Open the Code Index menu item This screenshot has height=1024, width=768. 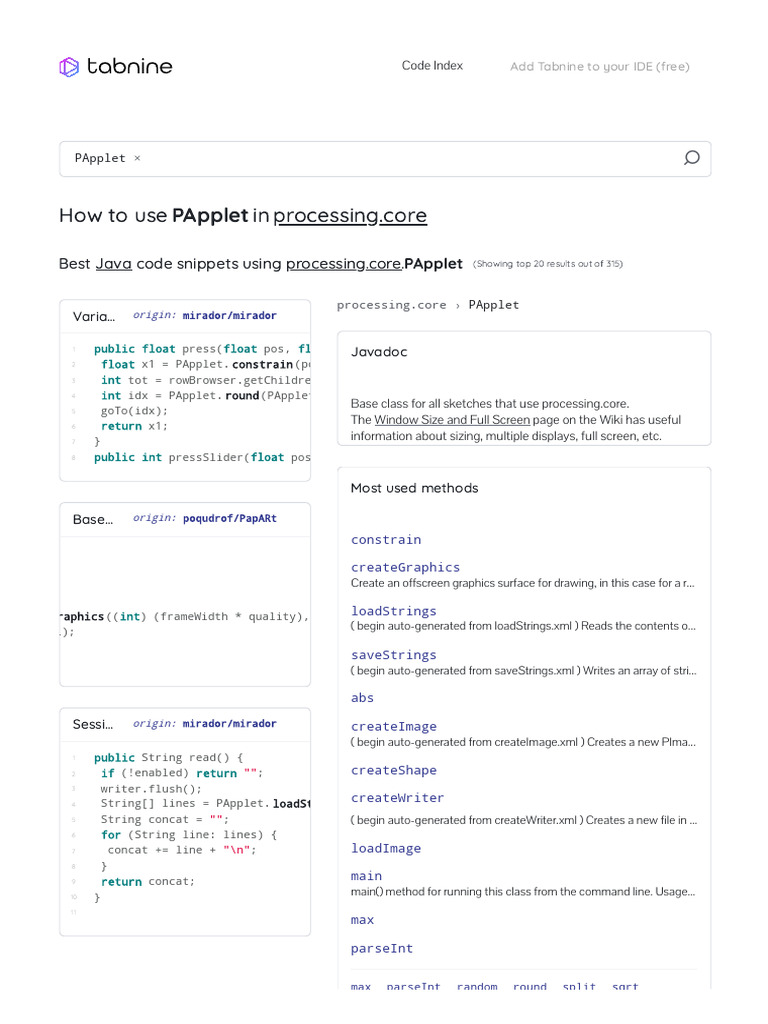432,66
